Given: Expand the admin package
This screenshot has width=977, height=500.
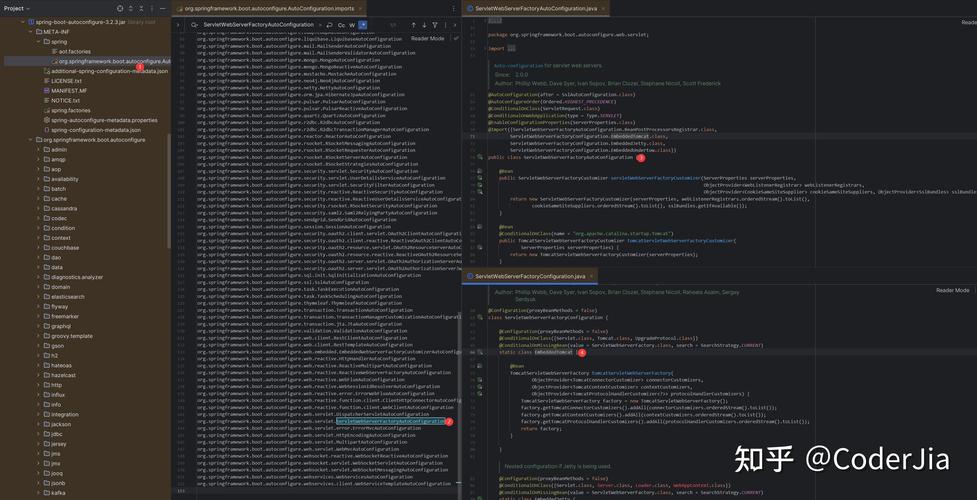Looking at the screenshot, I should pyautogui.click(x=39, y=150).
